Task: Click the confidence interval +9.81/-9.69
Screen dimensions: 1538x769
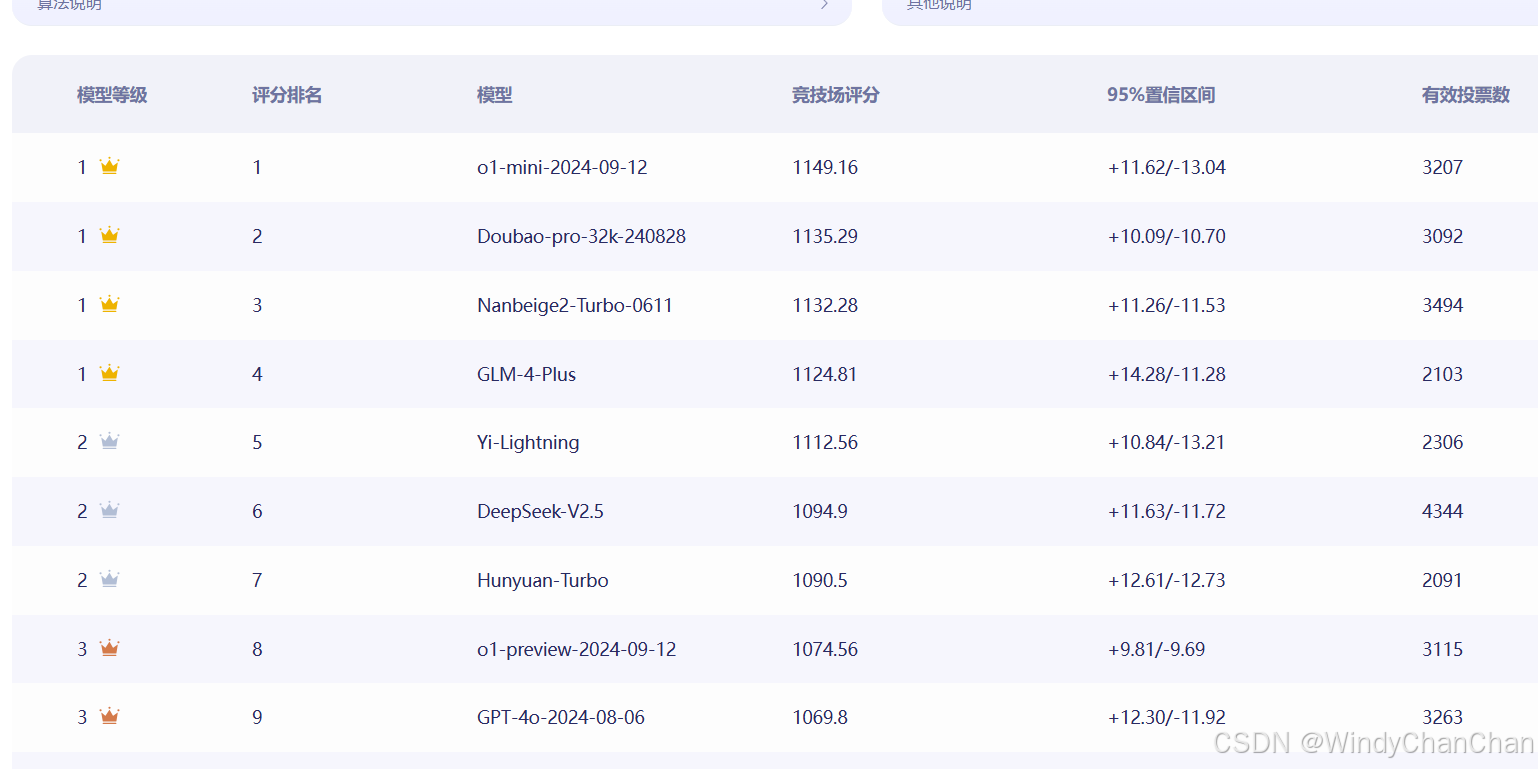Action: [1157, 649]
